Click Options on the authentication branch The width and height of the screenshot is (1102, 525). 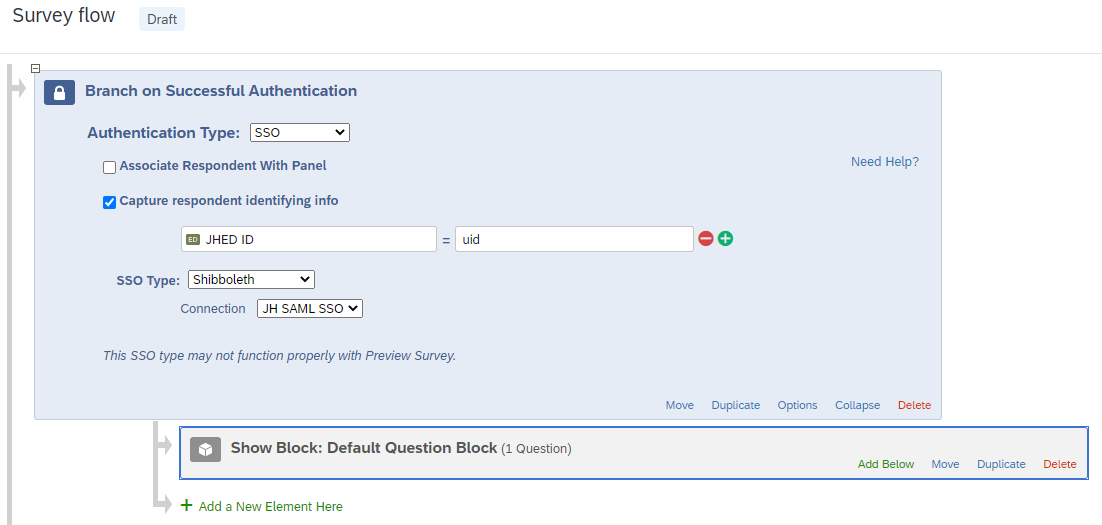(797, 405)
